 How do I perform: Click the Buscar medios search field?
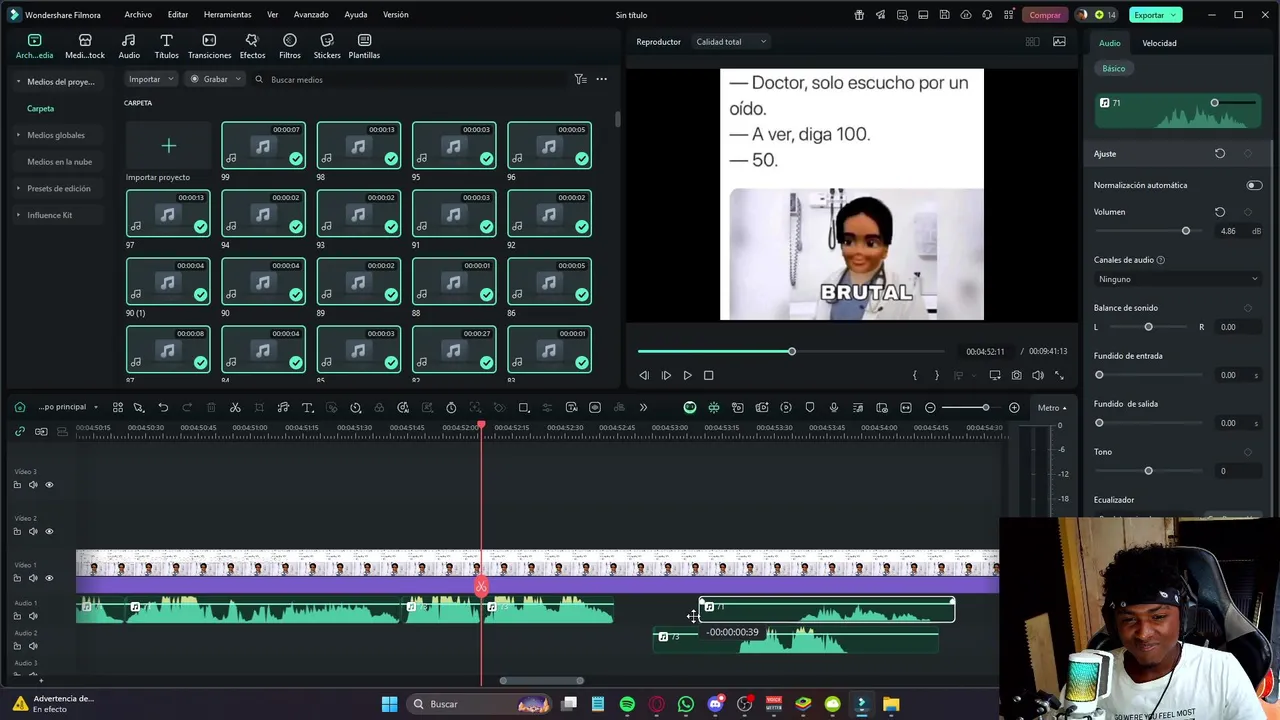[x=410, y=79]
